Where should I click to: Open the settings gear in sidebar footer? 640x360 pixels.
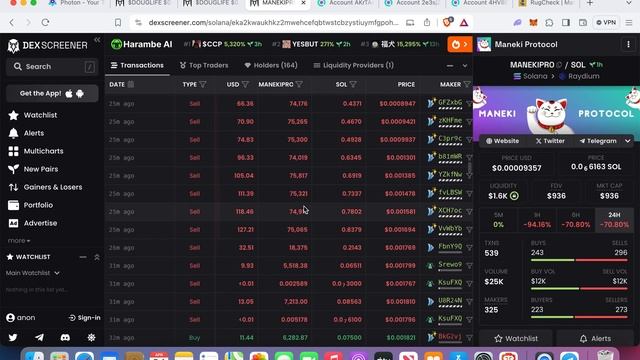[91, 338]
